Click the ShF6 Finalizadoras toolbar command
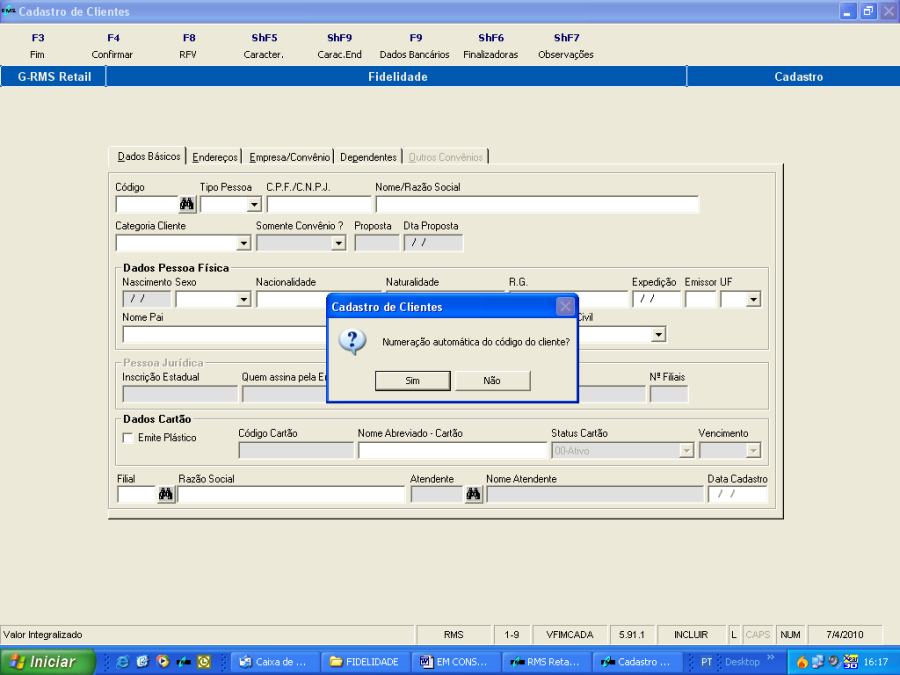This screenshot has height=675, width=900. (x=491, y=46)
